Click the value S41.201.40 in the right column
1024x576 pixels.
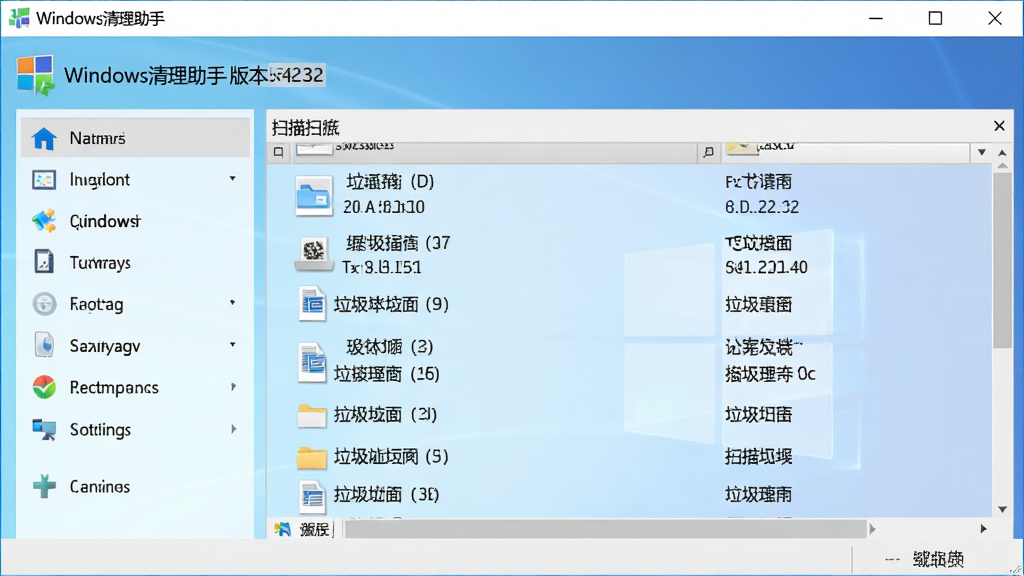tap(766, 267)
